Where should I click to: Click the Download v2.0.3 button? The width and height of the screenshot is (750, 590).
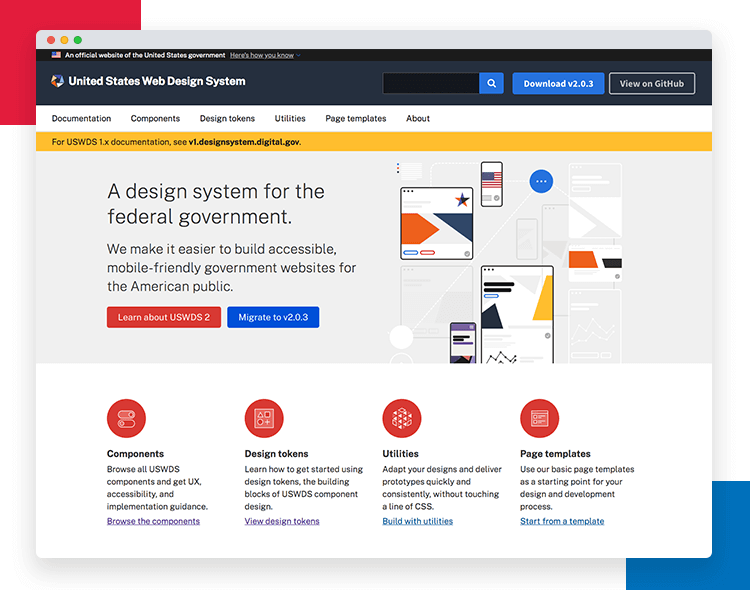click(x=558, y=83)
